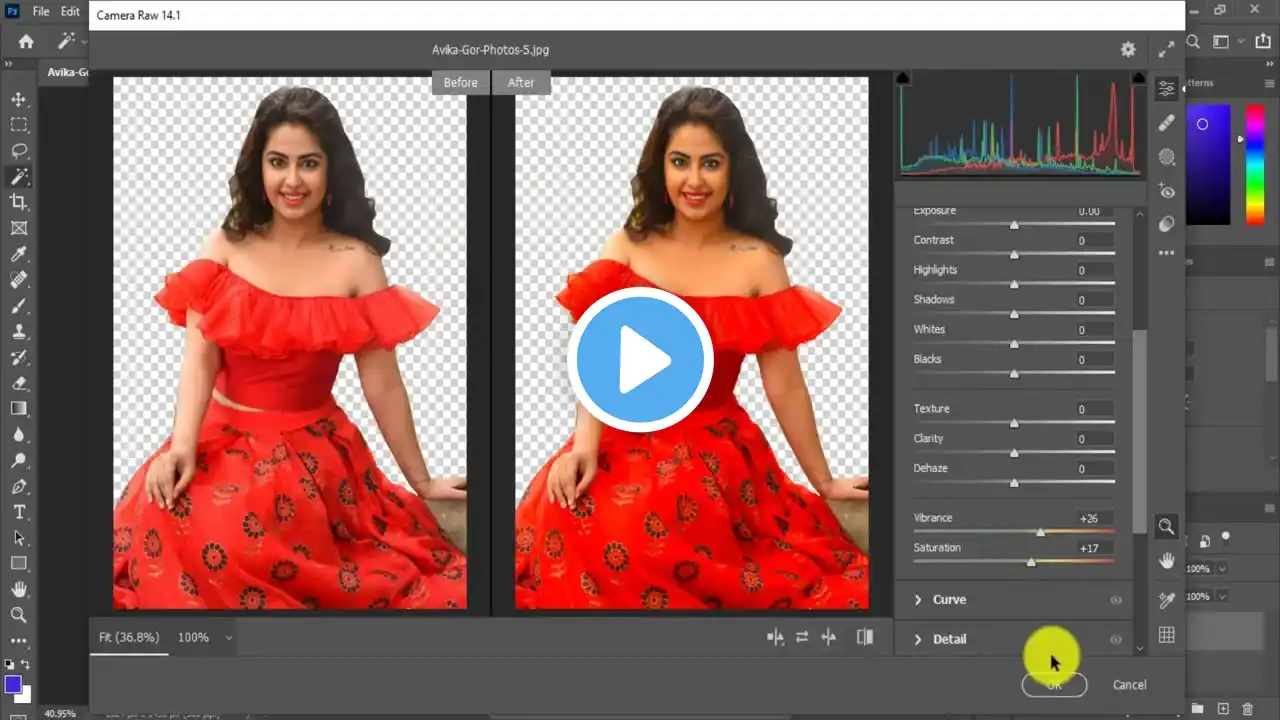Open the Camera Raw Red Eye tool
1280x720 pixels.
click(x=1166, y=191)
